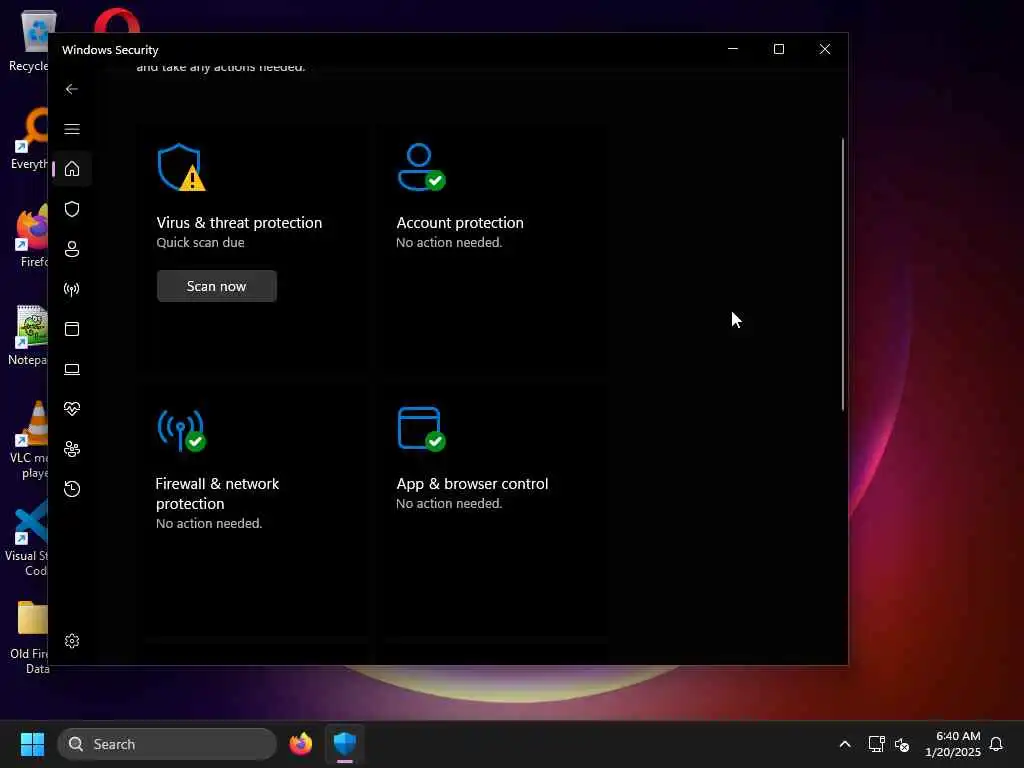This screenshot has width=1024, height=768.
Task: Click the Windows Security title bar text
Action: pos(110,50)
